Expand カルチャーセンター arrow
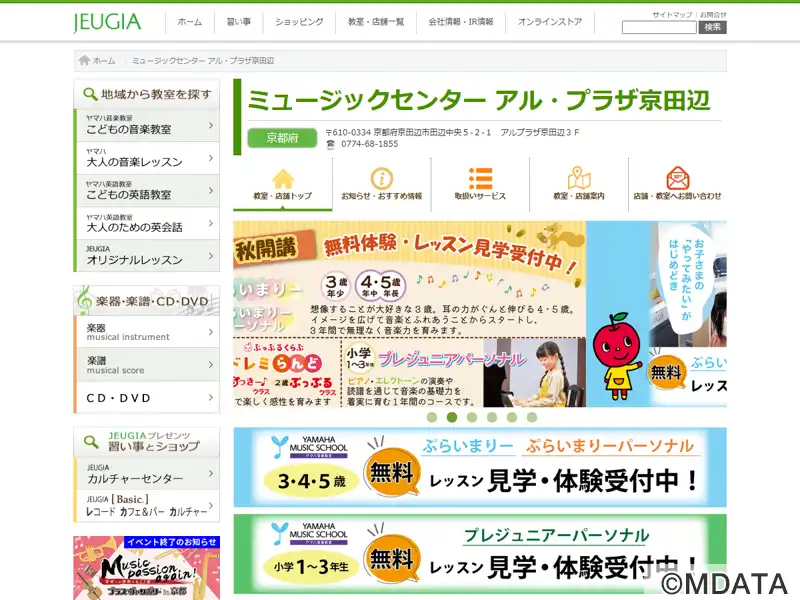 [x=211, y=473]
